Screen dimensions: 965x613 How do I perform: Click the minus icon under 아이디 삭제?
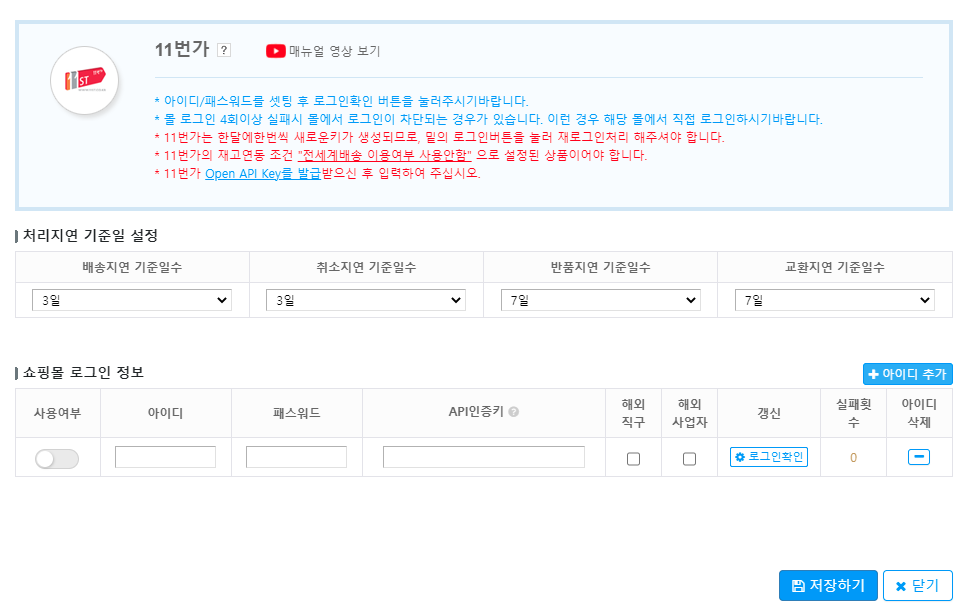(916, 457)
